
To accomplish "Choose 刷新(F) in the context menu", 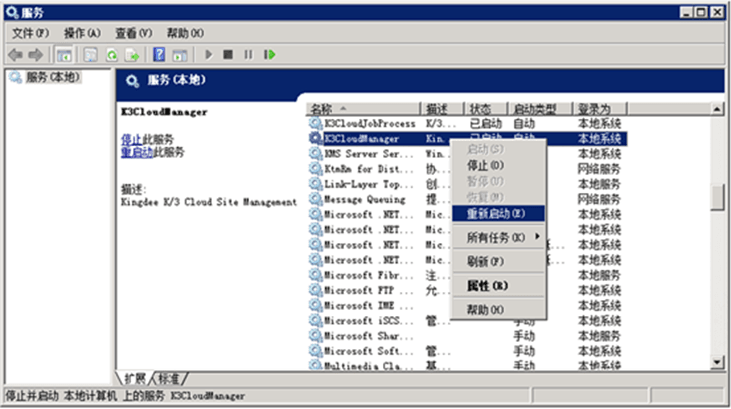I will [498, 262].
